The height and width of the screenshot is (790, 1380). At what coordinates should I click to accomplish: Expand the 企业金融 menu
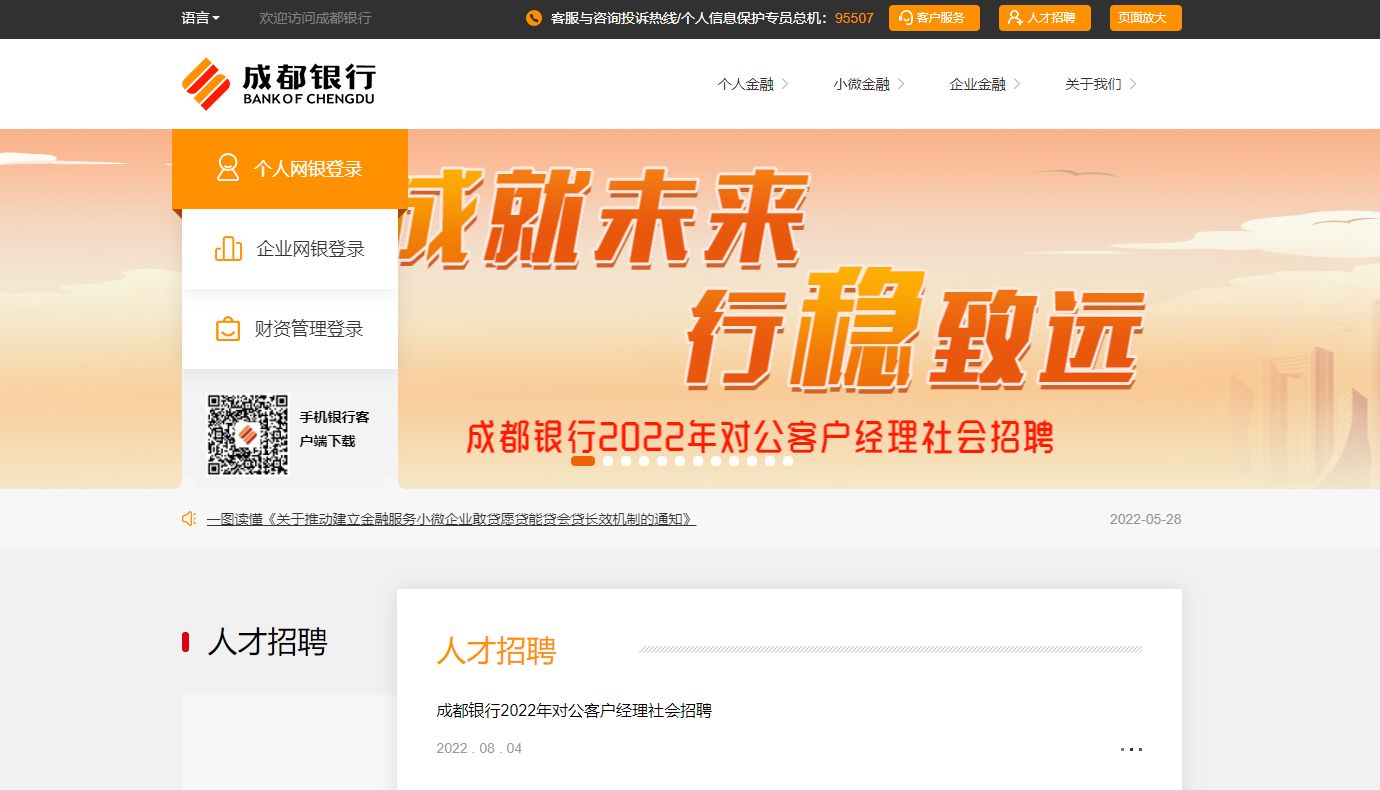click(984, 84)
